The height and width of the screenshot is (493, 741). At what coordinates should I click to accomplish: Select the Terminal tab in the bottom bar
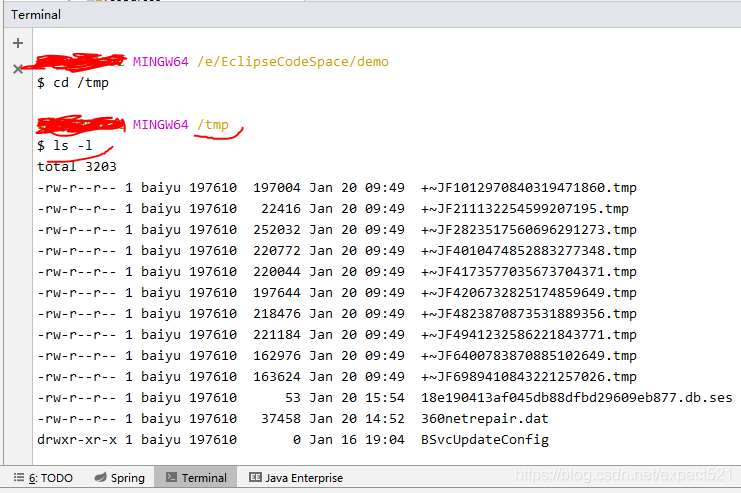click(196, 478)
